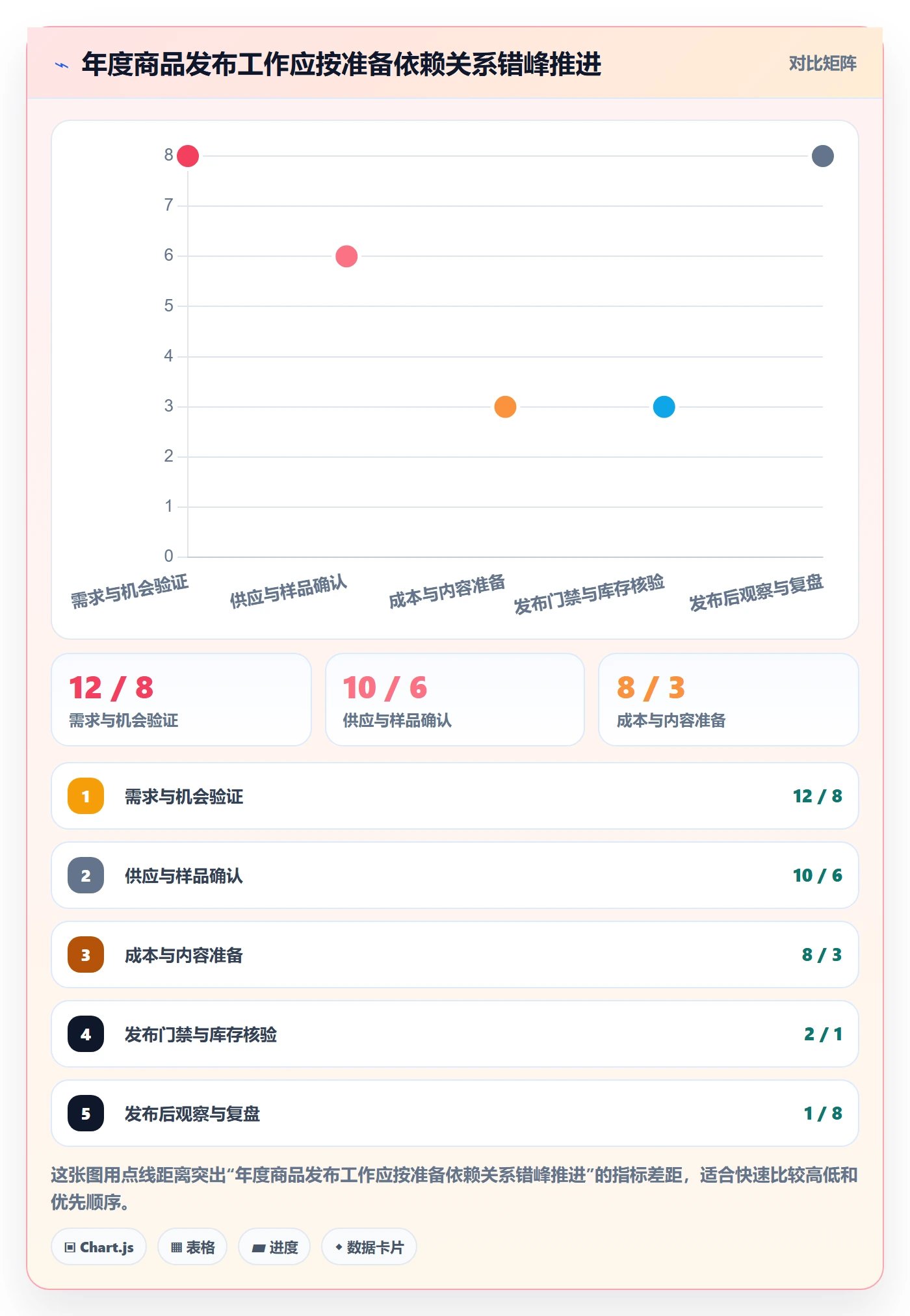Click the y-axis tick label 4

click(x=169, y=356)
